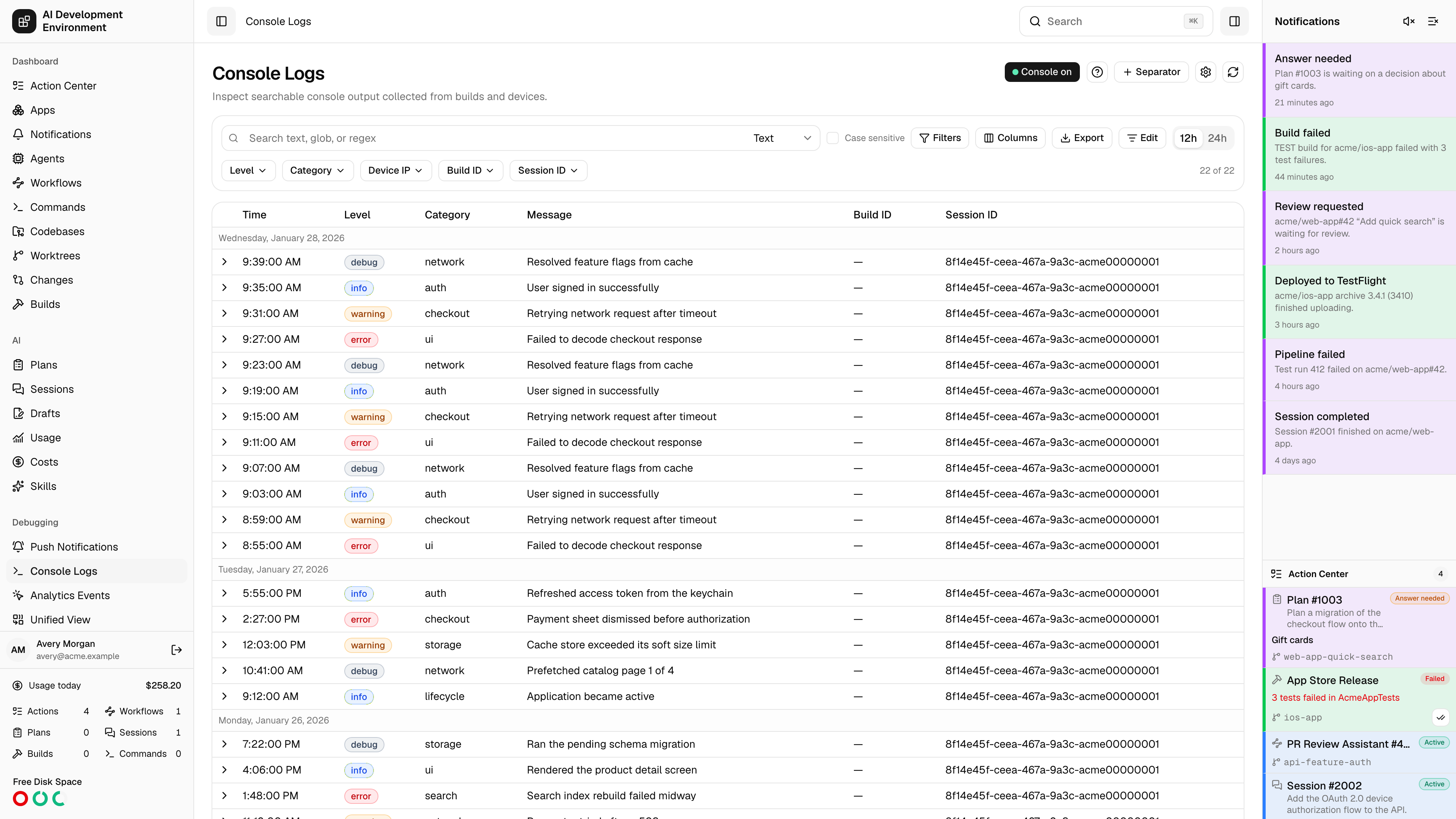Screen dimensions: 1456x819
Task: Open the Answer needed notification
Action: tap(1359, 80)
